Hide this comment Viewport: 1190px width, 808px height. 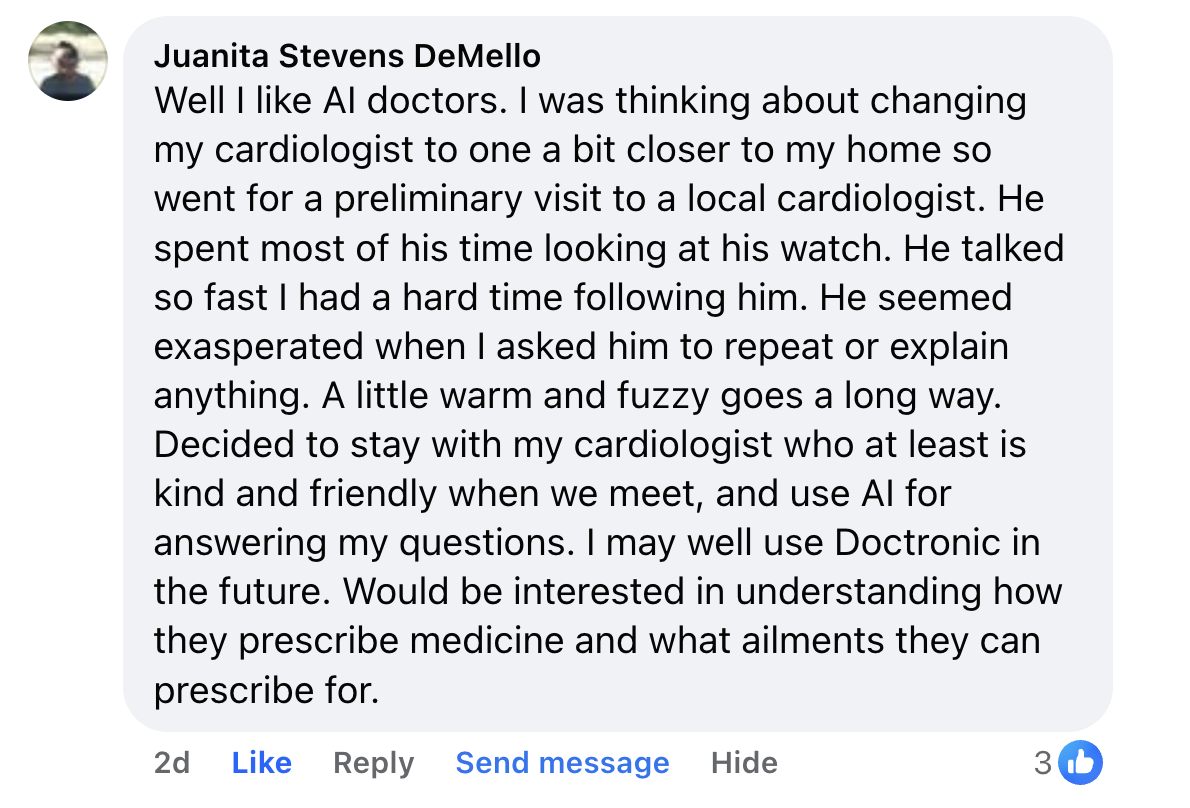point(744,763)
